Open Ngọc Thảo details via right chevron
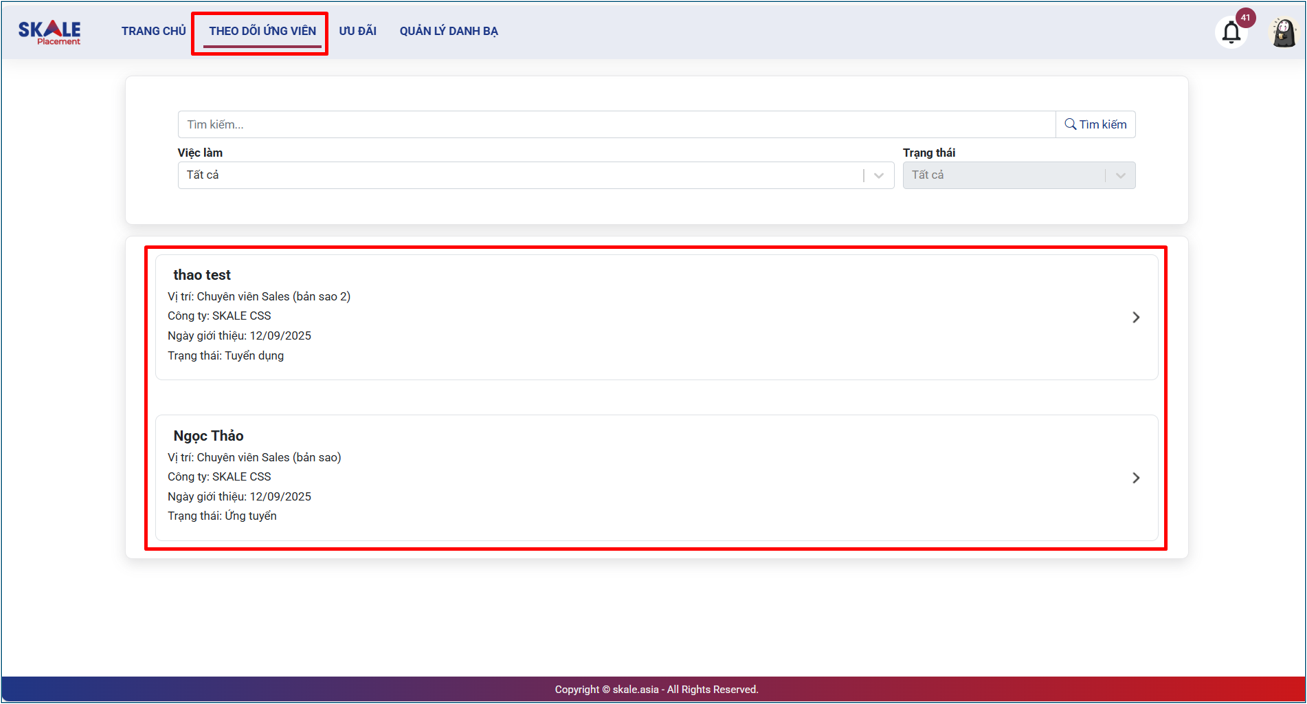This screenshot has width=1307, height=704. tap(1135, 478)
